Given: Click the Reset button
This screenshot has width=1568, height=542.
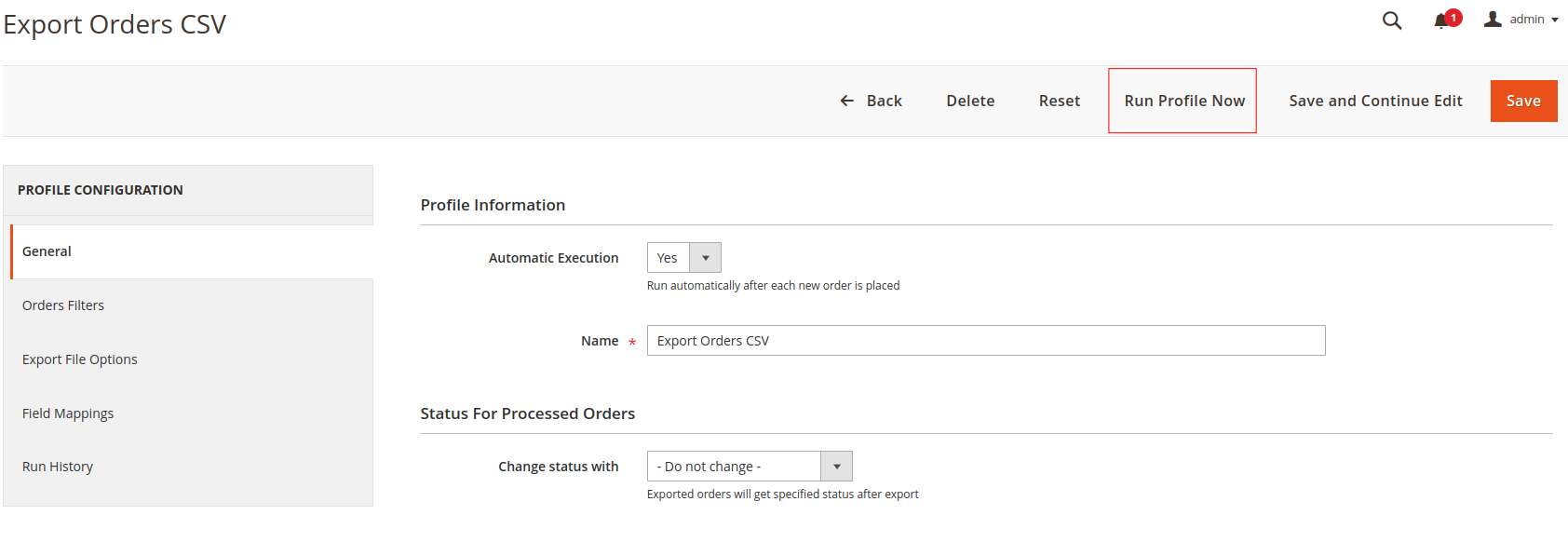Looking at the screenshot, I should click(1060, 101).
